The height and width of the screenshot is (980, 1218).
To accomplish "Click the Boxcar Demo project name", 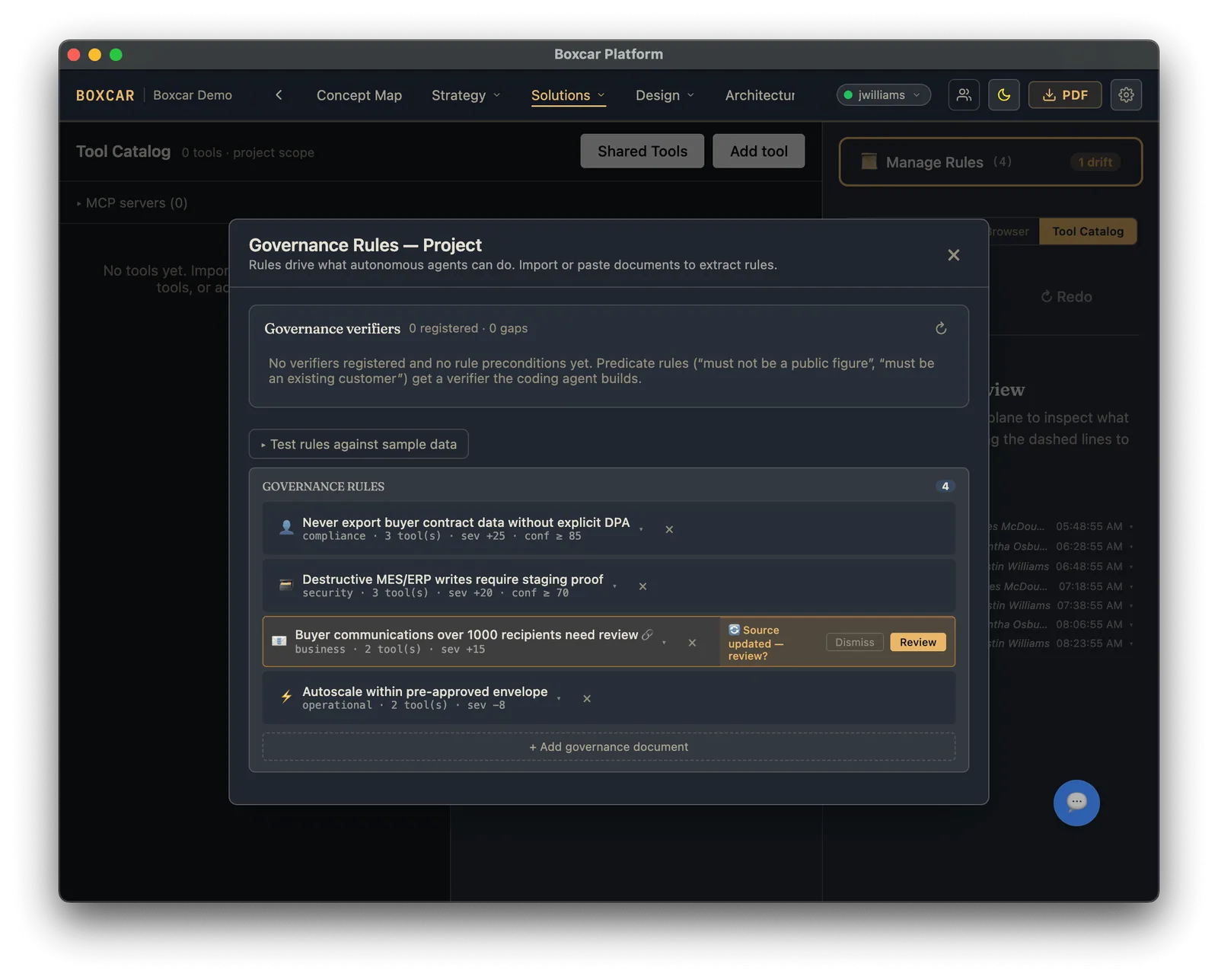I will 193,95.
